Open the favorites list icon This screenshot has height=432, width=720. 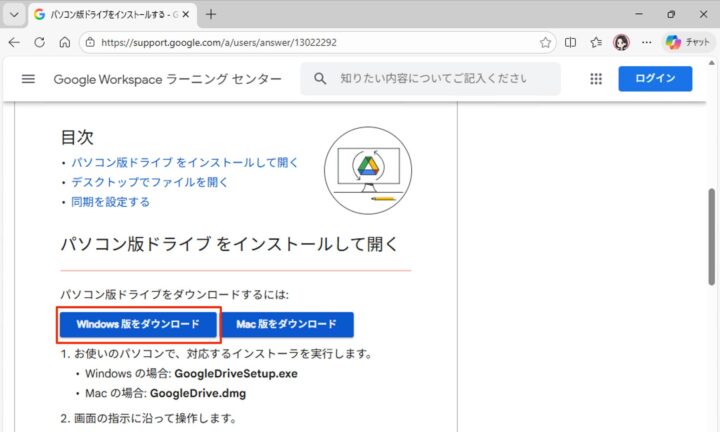pos(596,43)
